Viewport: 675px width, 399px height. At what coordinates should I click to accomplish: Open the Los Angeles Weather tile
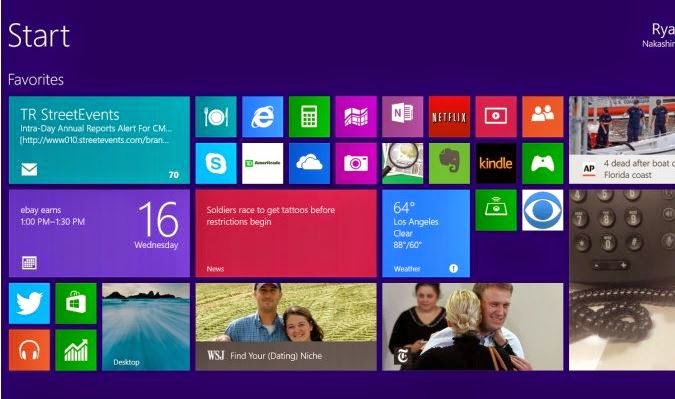click(x=426, y=233)
